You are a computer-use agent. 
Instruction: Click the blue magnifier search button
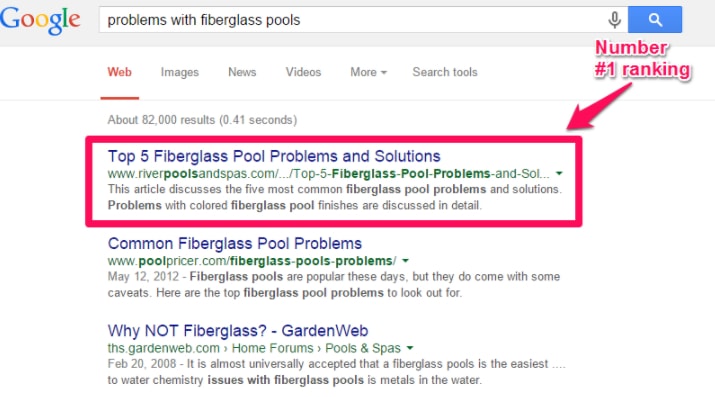click(x=655, y=20)
